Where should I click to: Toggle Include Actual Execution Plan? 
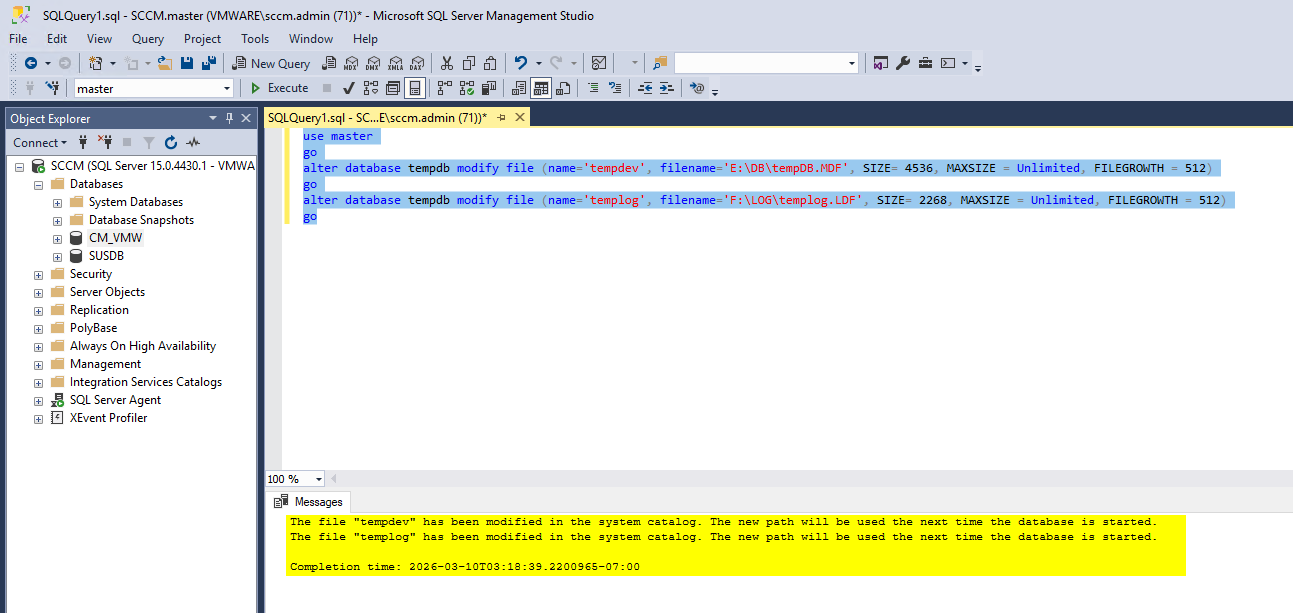click(x=445, y=88)
